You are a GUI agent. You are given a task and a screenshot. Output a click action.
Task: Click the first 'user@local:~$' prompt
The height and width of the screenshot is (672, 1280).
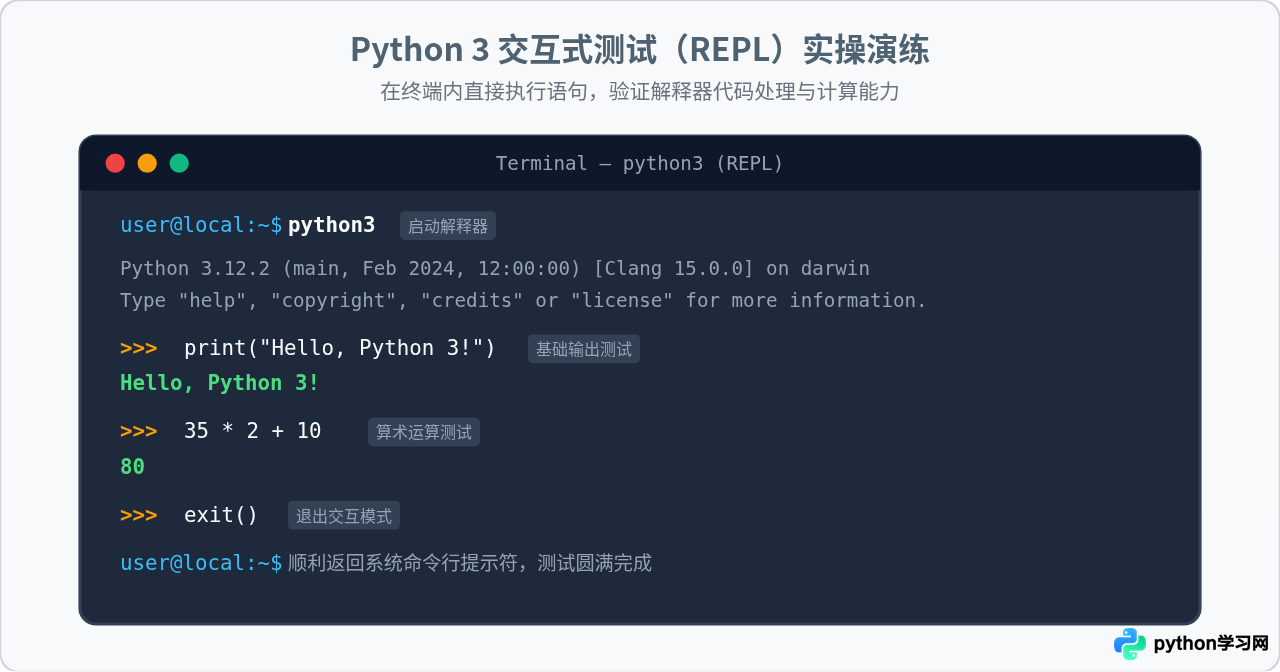click(x=201, y=225)
